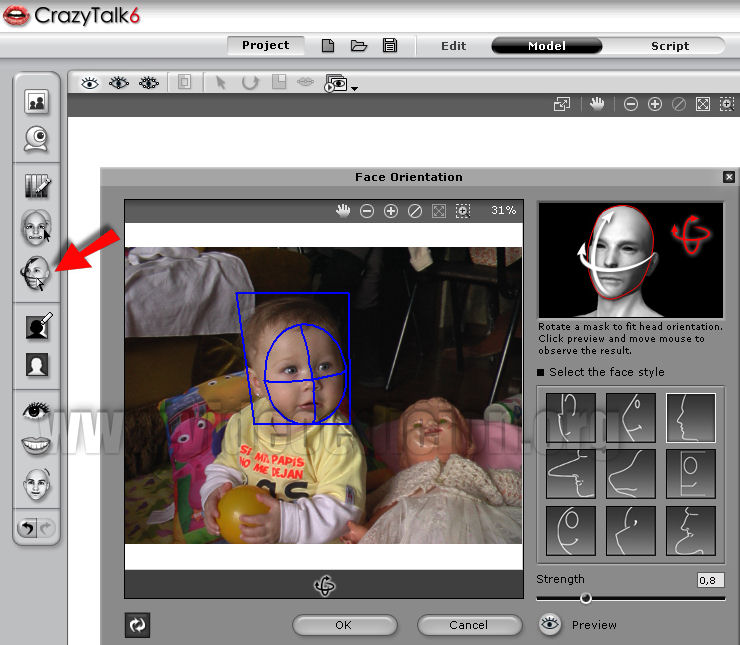
Task: Open the webcam capture tool
Action: 37,139
